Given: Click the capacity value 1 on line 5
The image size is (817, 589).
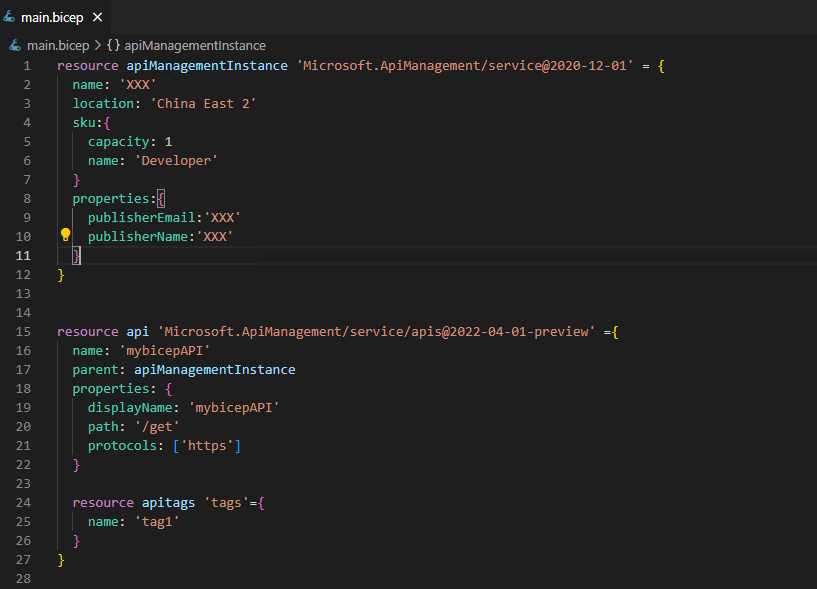Looking at the screenshot, I should pos(166,141).
